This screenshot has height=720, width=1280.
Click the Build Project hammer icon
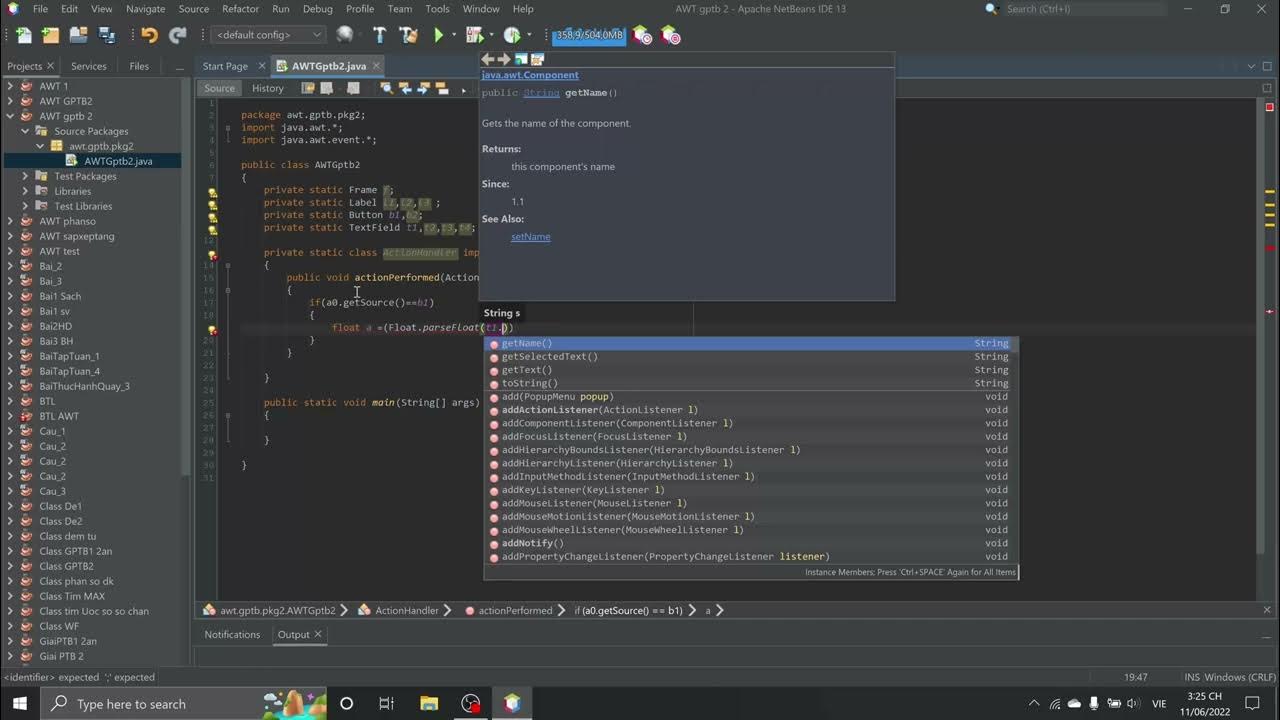(x=380, y=35)
